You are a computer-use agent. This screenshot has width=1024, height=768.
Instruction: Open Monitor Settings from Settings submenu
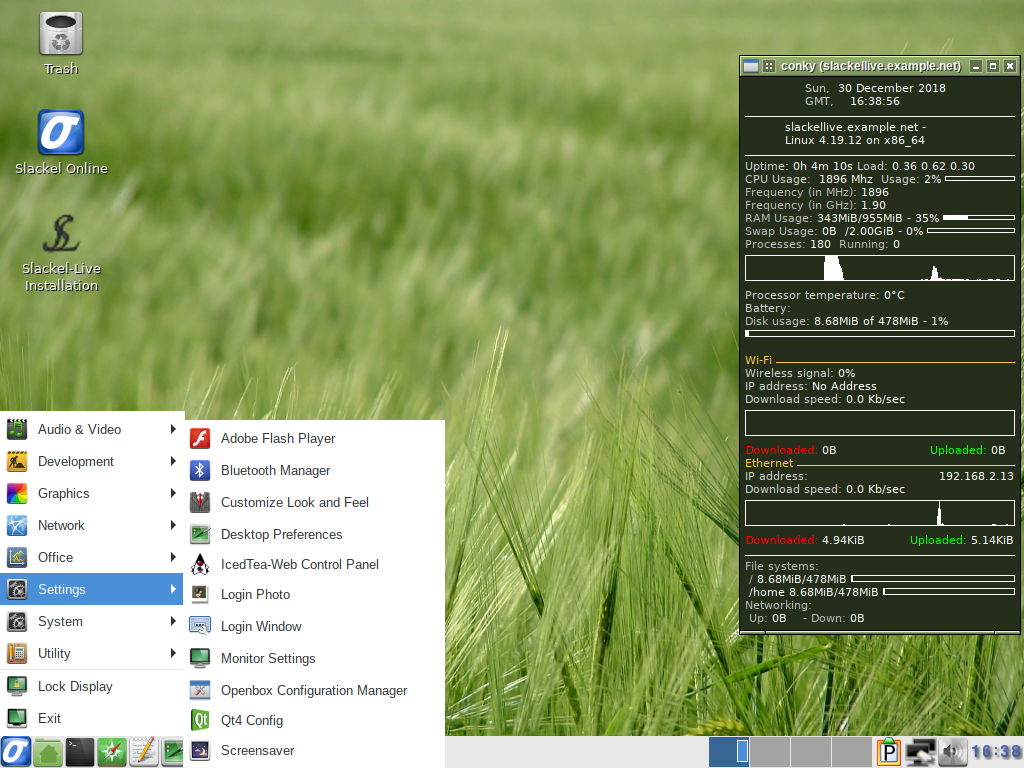(x=315, y=658)
